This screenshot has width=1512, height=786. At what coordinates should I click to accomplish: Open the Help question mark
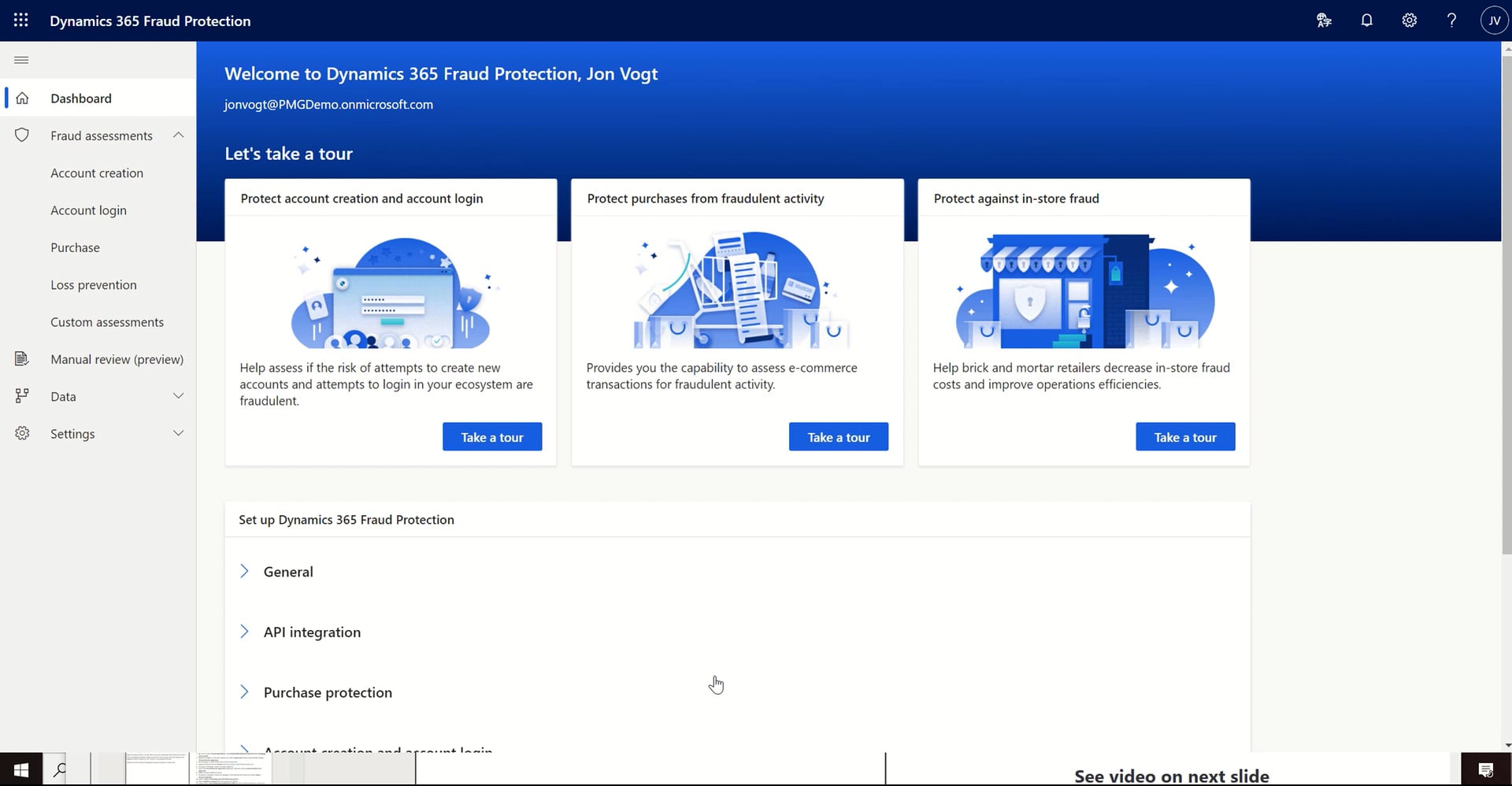click(x=1451, y=20)
